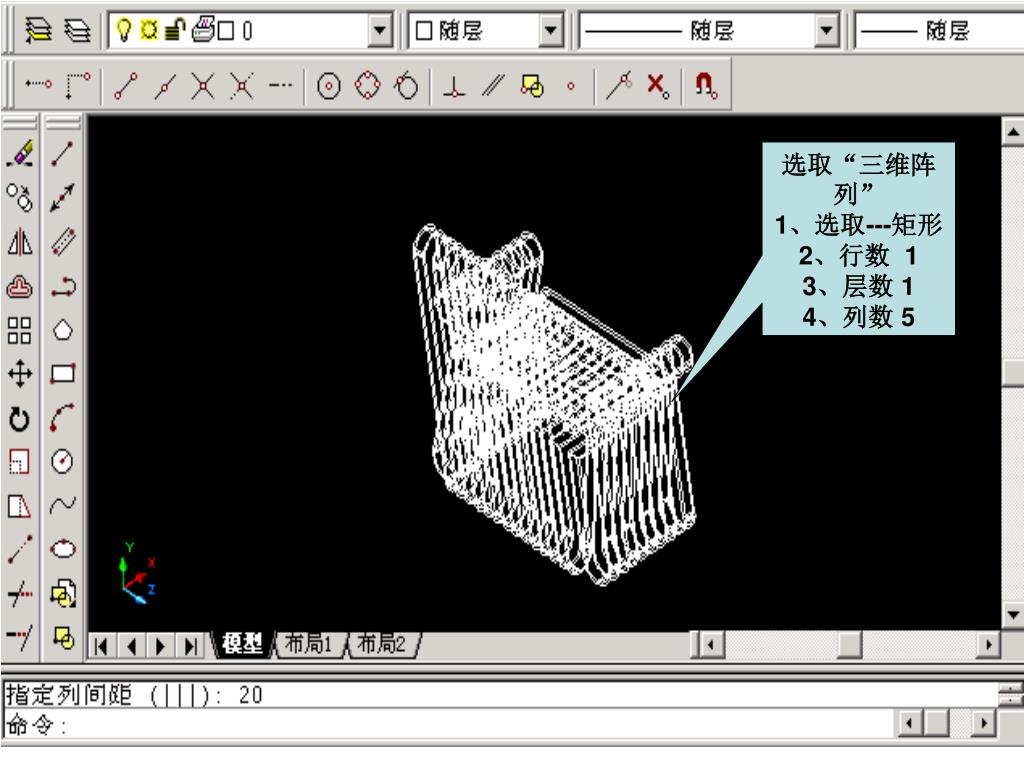Select Nearest object snap
The width and height of the screenshot is (1024, 768).
click(619, 85)
